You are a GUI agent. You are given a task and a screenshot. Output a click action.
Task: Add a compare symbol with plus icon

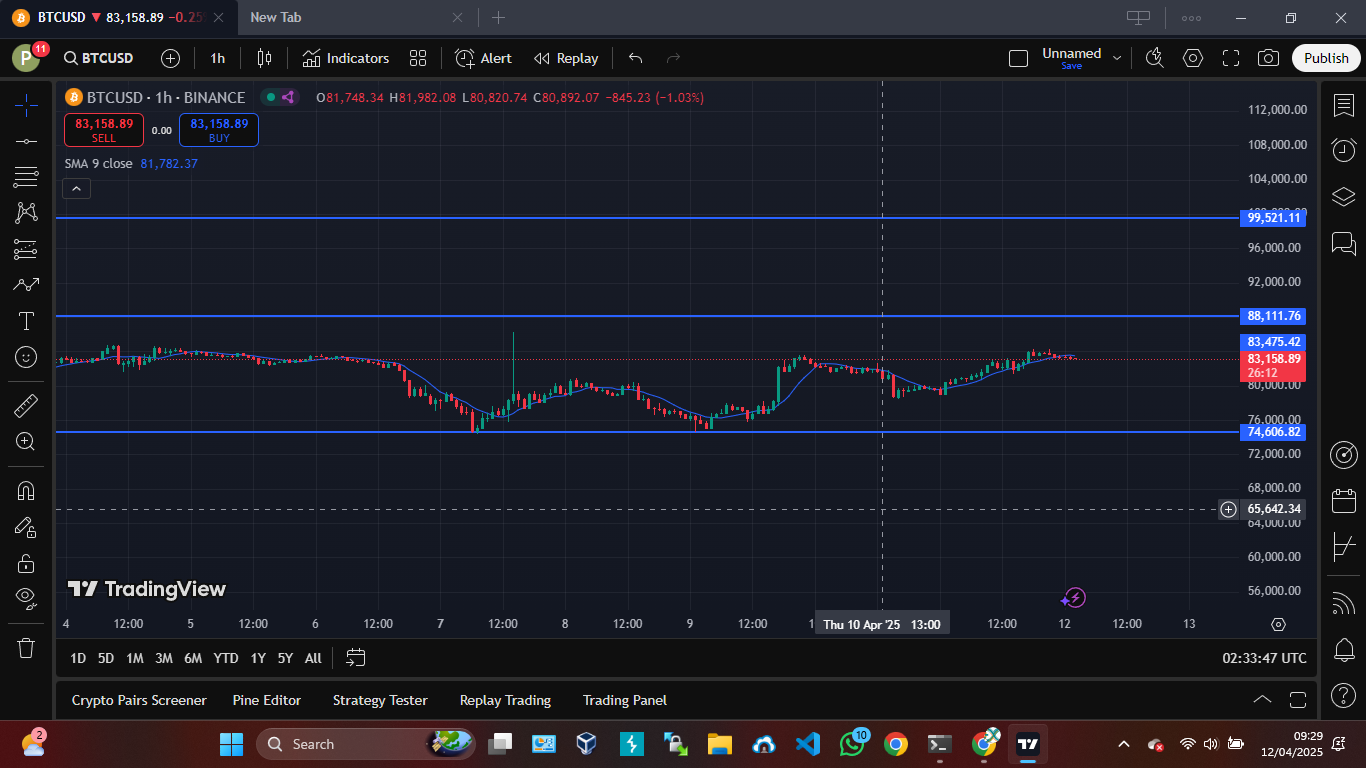pyautogui.click(x=170, y=58)
